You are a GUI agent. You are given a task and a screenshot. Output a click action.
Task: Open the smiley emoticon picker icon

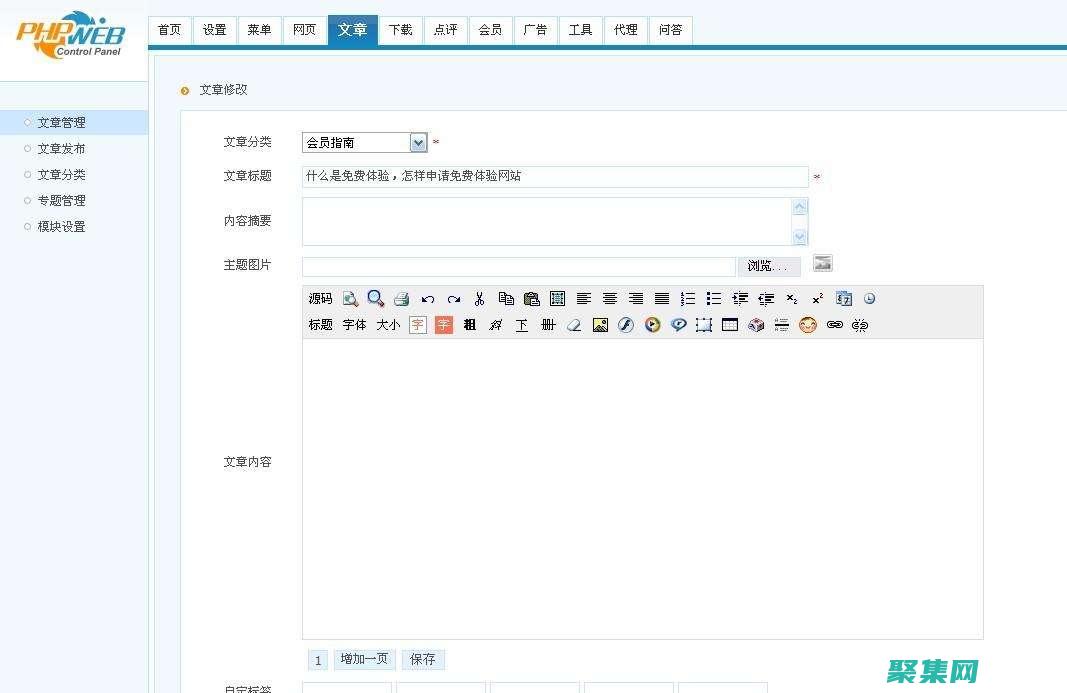coord(808,325)
